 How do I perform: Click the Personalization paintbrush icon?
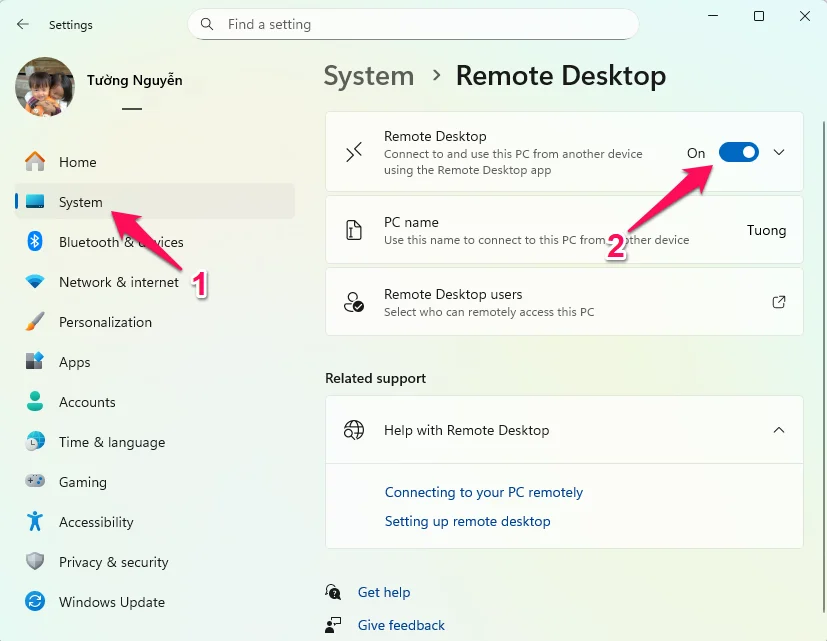pyautogui.click(x=35, y=322)
